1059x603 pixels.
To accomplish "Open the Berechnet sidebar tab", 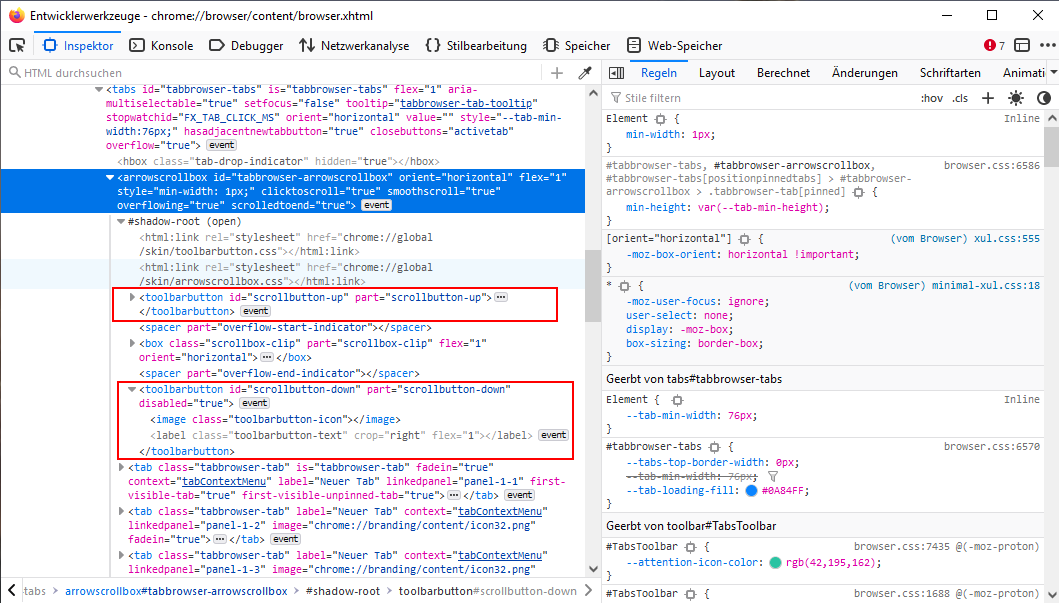I will tap(783, 73).
